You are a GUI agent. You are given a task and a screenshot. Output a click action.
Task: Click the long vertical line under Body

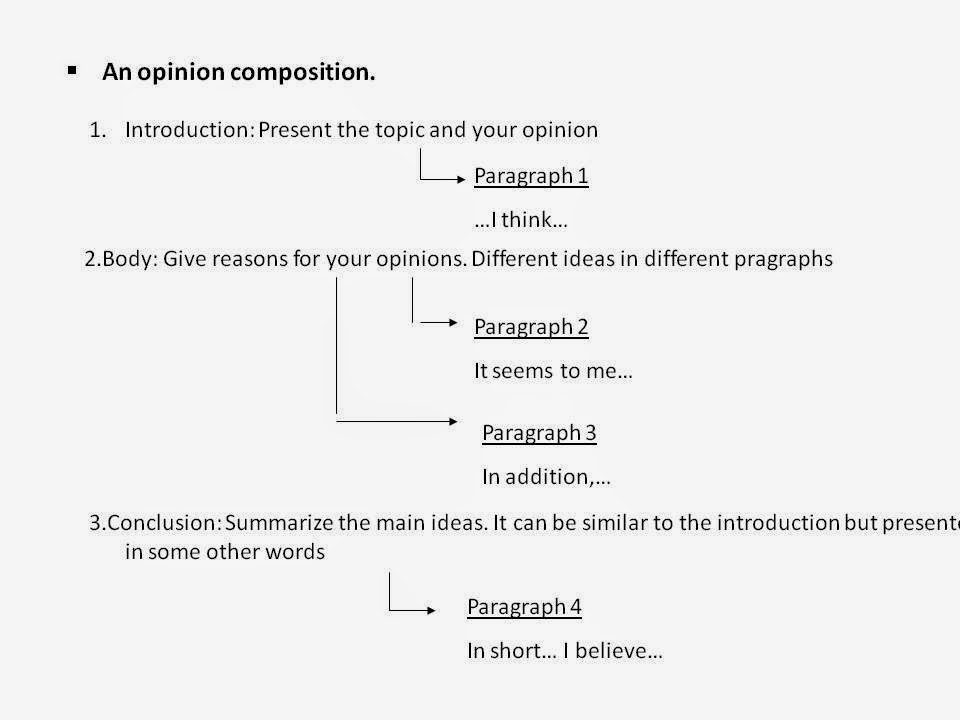click(x=336, y=345)
